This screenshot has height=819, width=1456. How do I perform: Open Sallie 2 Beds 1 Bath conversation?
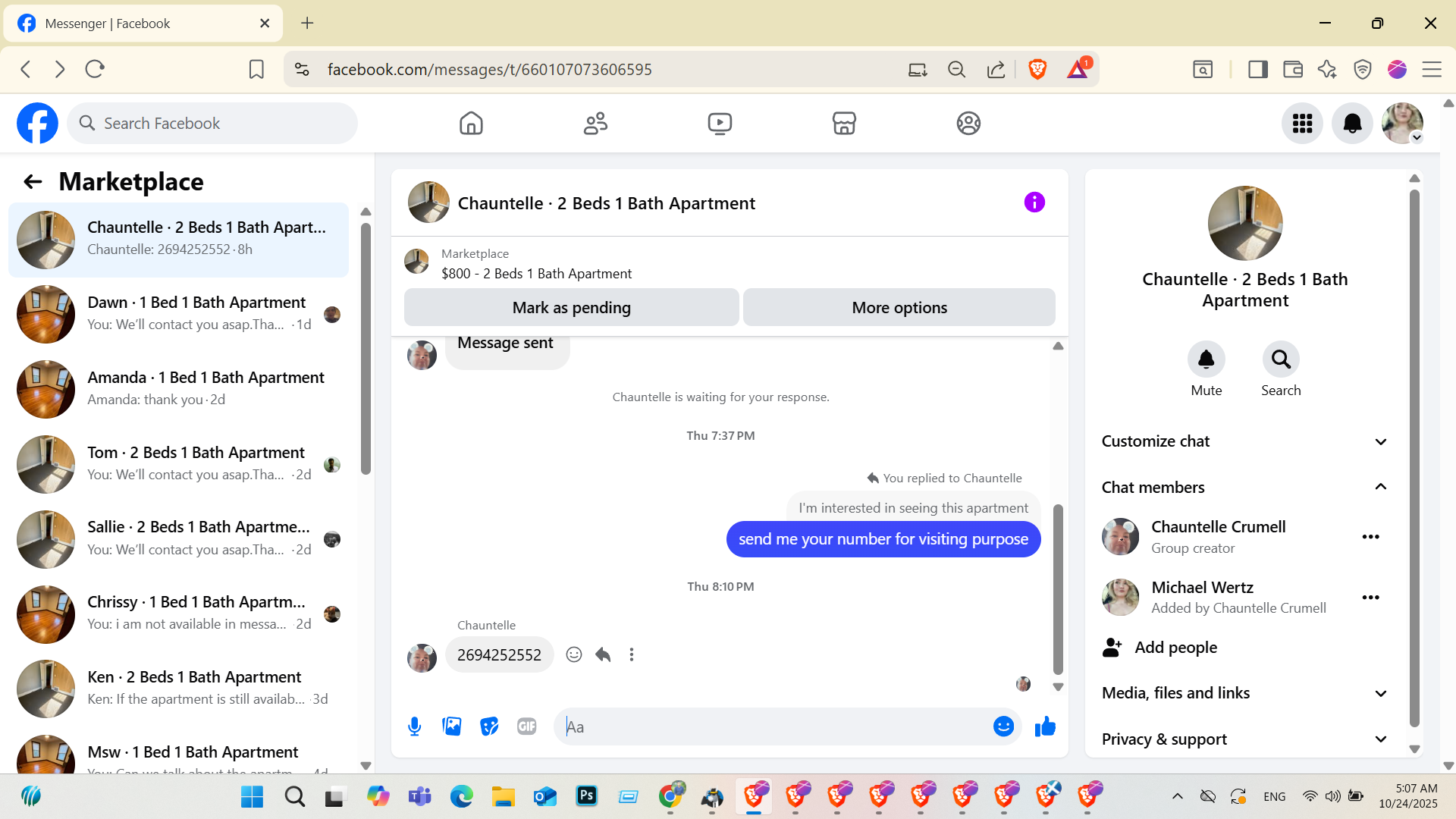point(179,539)
